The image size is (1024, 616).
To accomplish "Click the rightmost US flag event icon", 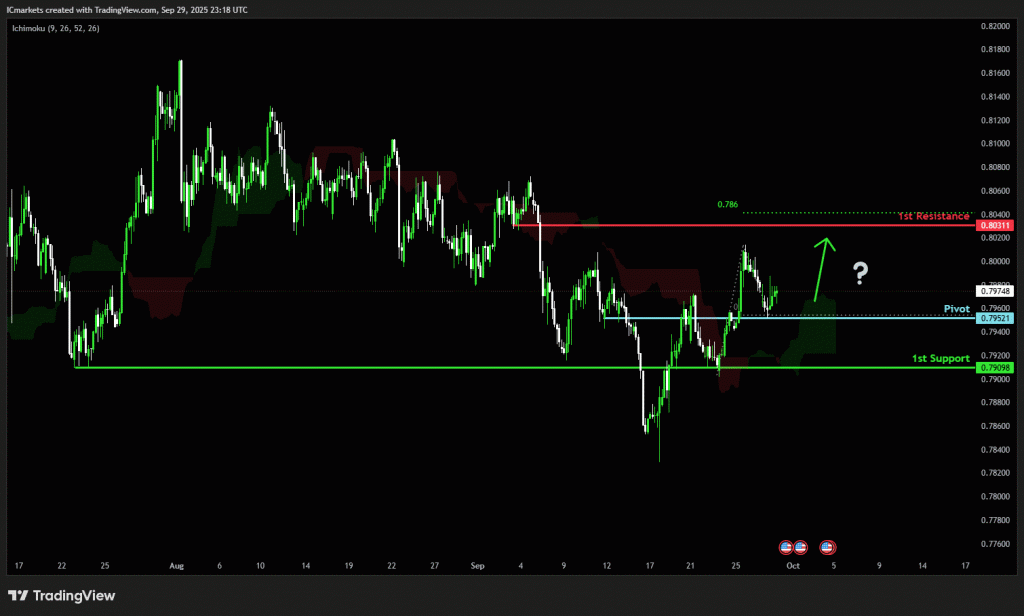I will coord(827,547).
